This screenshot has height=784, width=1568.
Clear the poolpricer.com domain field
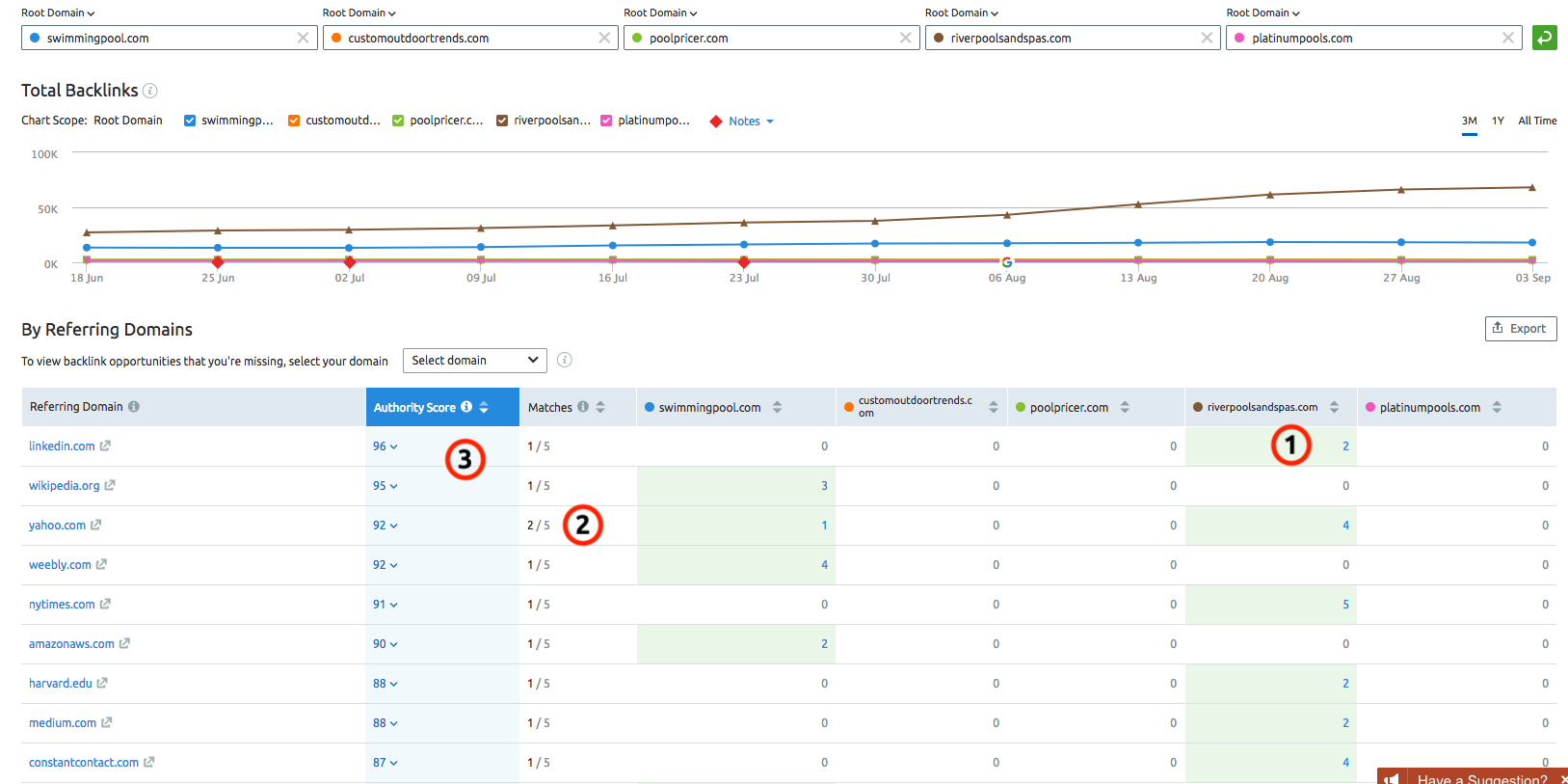[905, 38]
